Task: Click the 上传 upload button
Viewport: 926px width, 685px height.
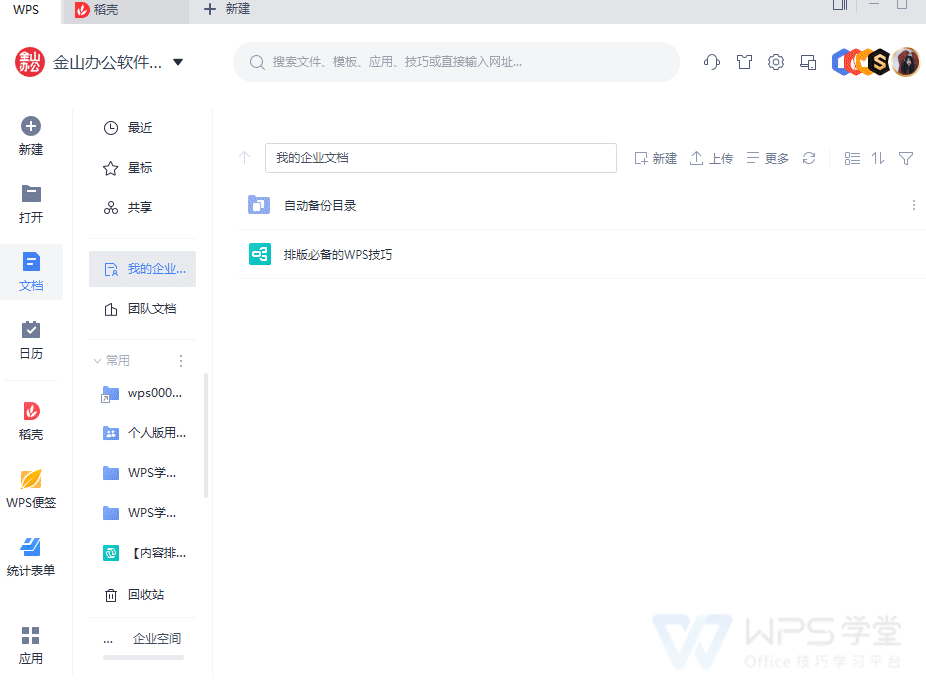Action: (711, 158)
